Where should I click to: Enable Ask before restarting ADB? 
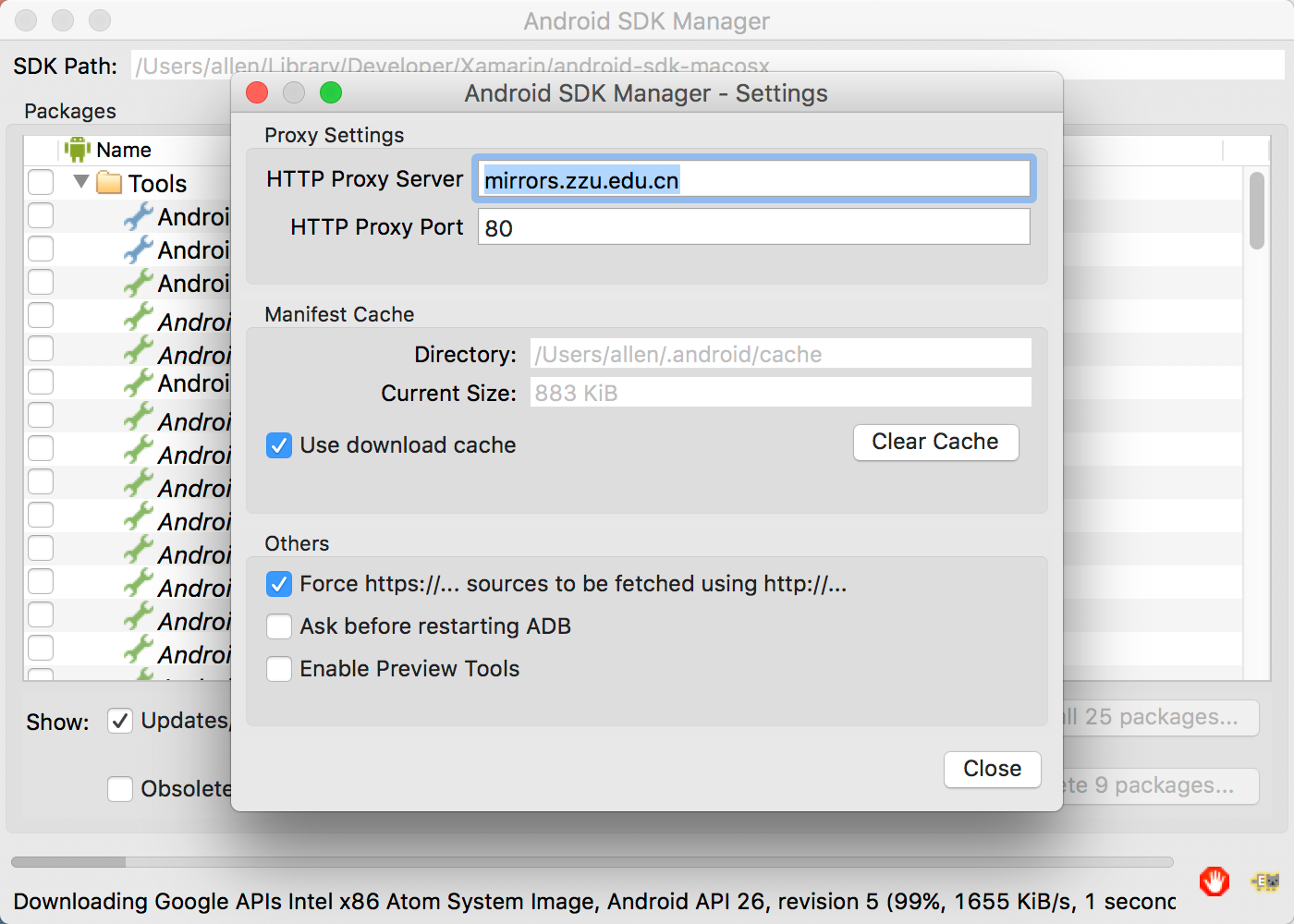279,626
